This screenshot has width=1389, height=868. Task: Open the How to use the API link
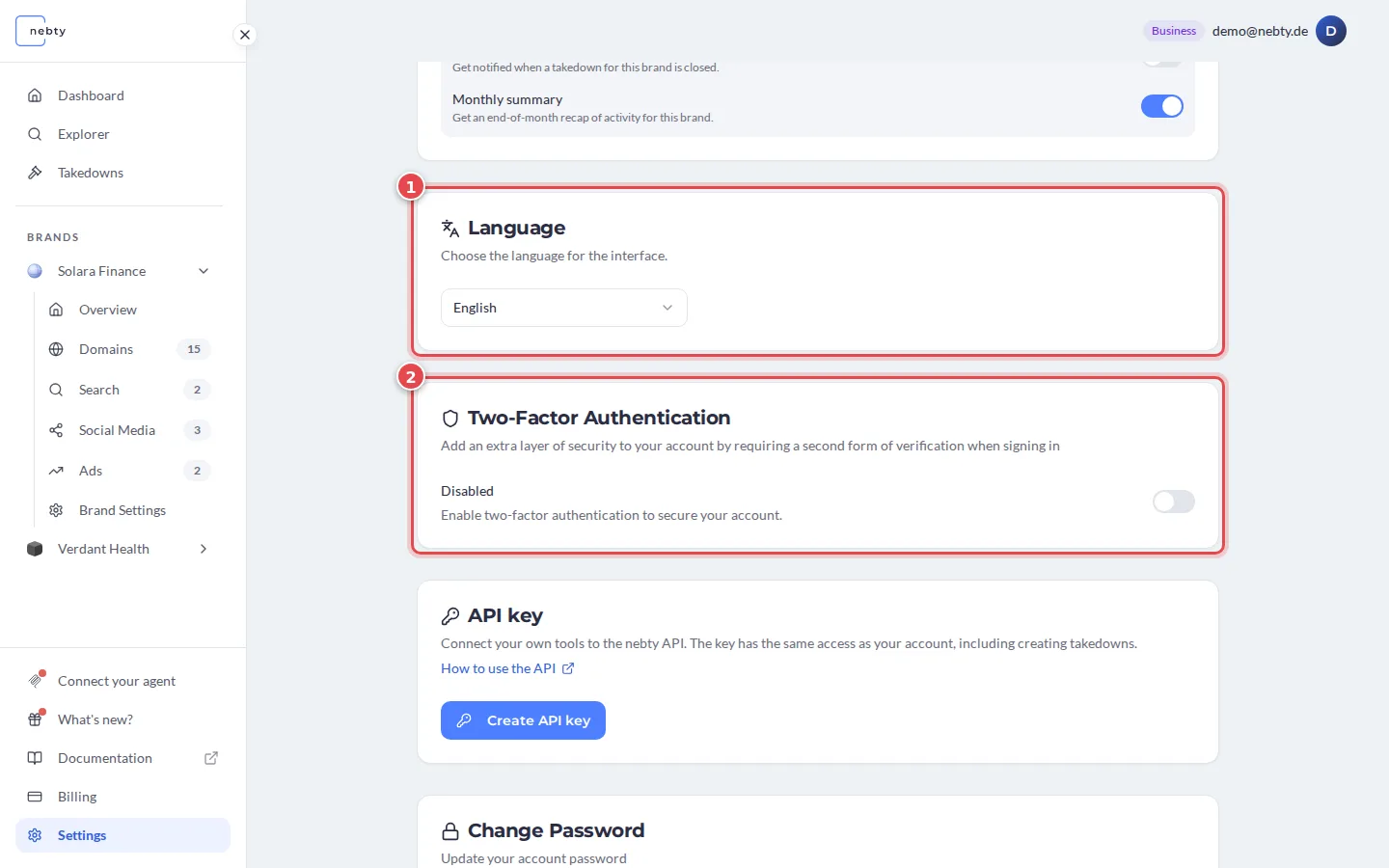pos(507,668)
